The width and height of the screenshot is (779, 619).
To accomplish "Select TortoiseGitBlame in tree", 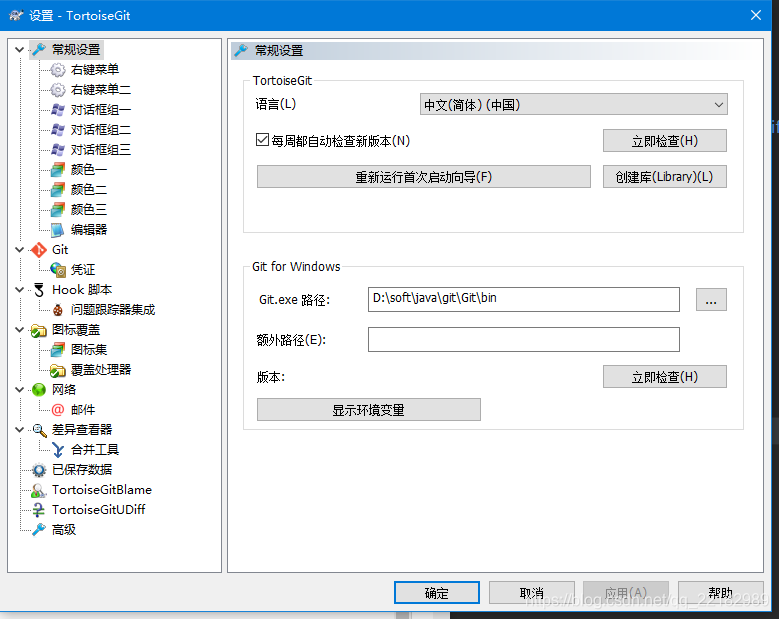I will 102,490.
